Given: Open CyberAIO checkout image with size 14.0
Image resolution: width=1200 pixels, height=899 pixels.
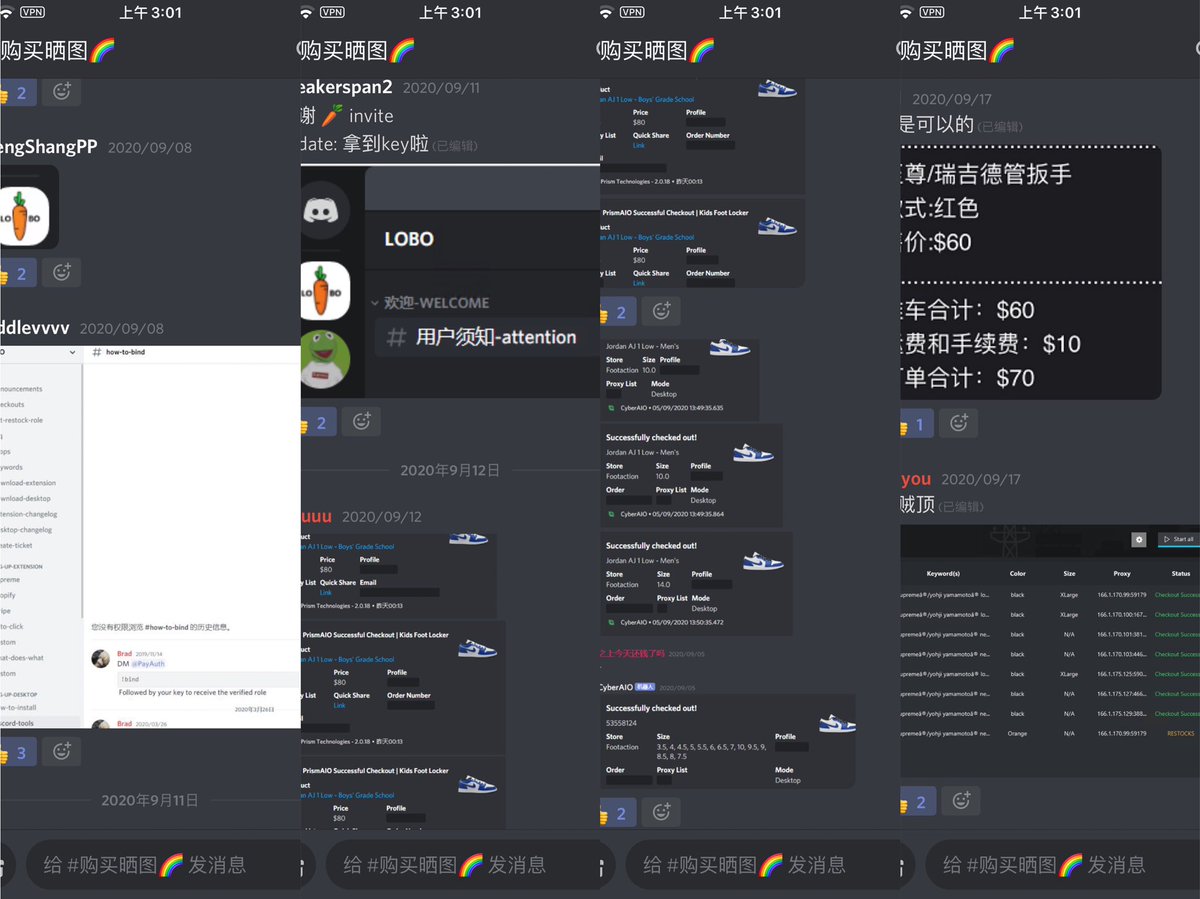Looking at the screenshot, I should (x=696, y=583).
